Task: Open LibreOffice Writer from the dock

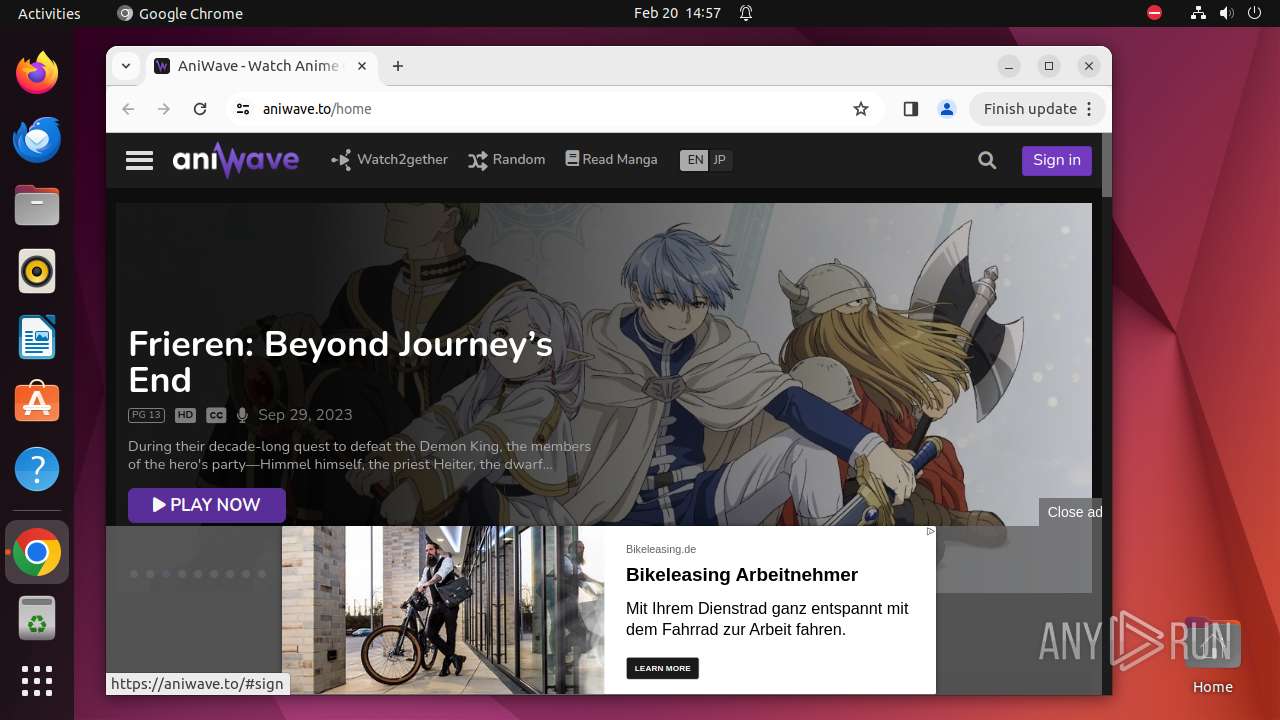Action: pos(37,337)
